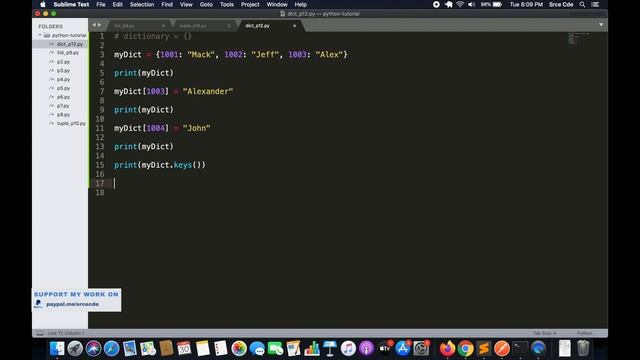Image resolution: width=640 pixels, height=360 pixels.
Task: Open Music app in the Dock
Action: click(x=348, y=349)
